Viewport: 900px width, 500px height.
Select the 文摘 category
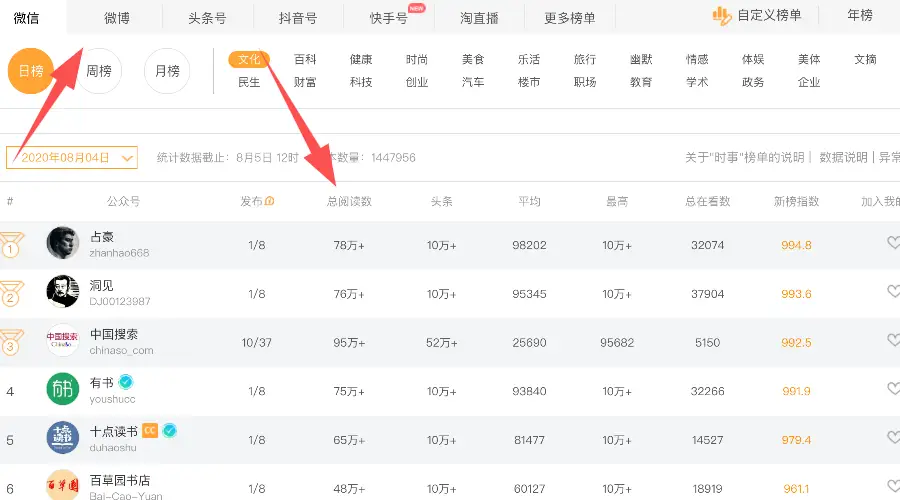point(865,59)
